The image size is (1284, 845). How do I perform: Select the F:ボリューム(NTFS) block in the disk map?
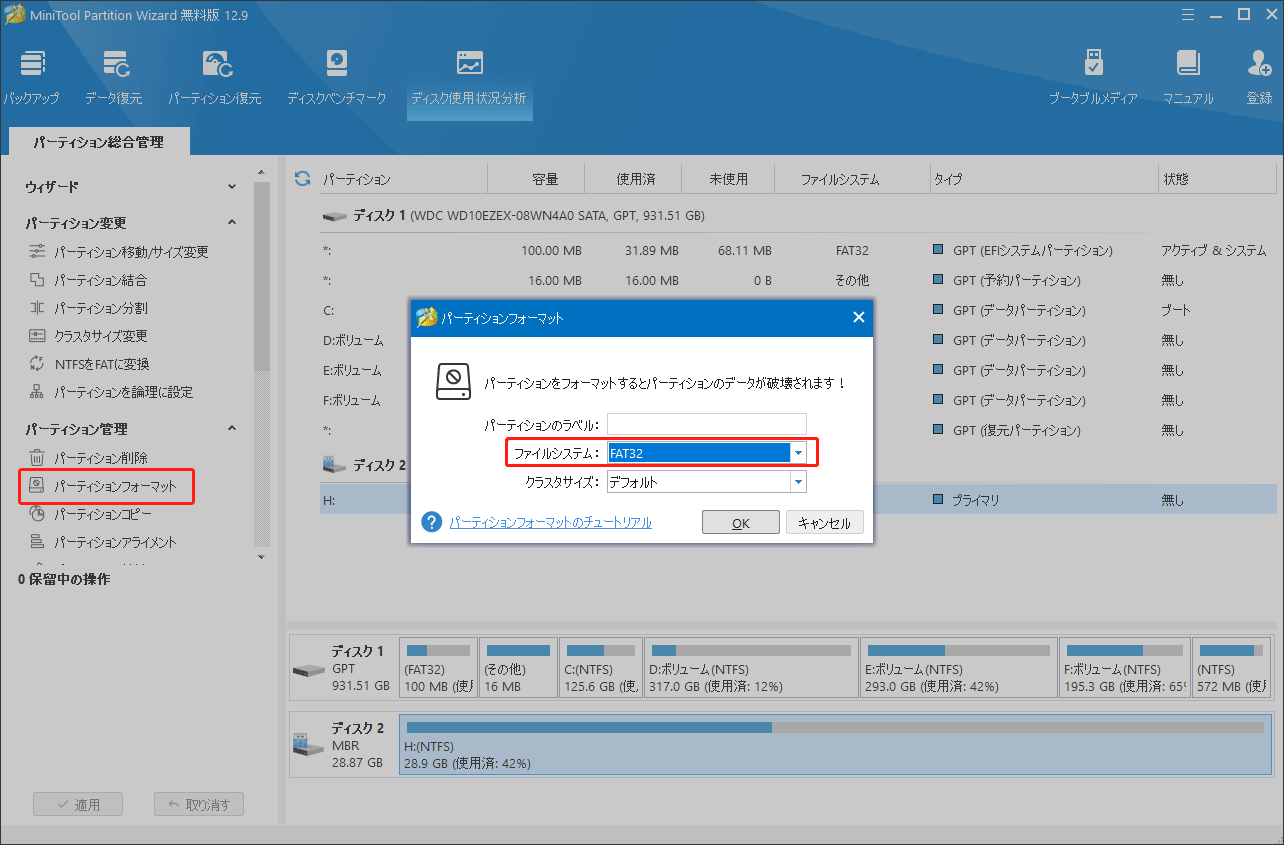pos(1125,668)
